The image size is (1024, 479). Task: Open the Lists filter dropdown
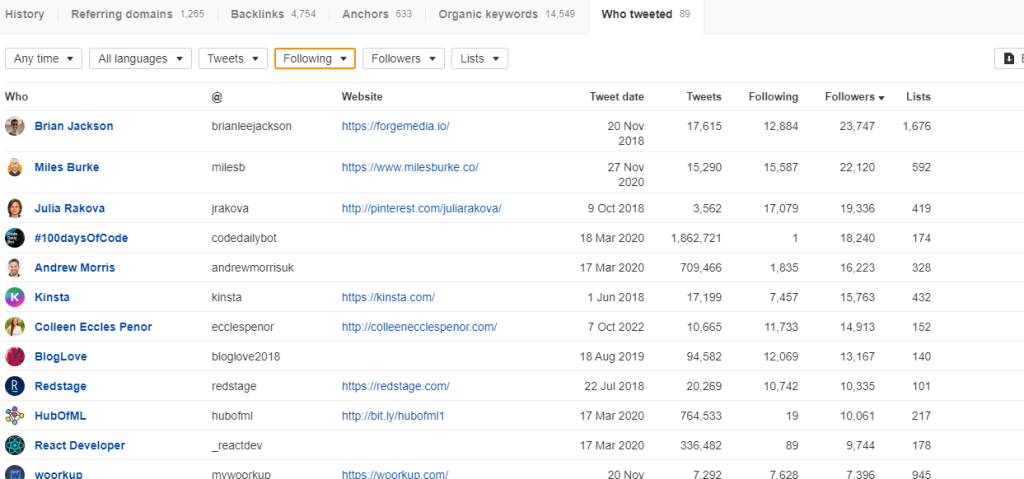(479, 58)
